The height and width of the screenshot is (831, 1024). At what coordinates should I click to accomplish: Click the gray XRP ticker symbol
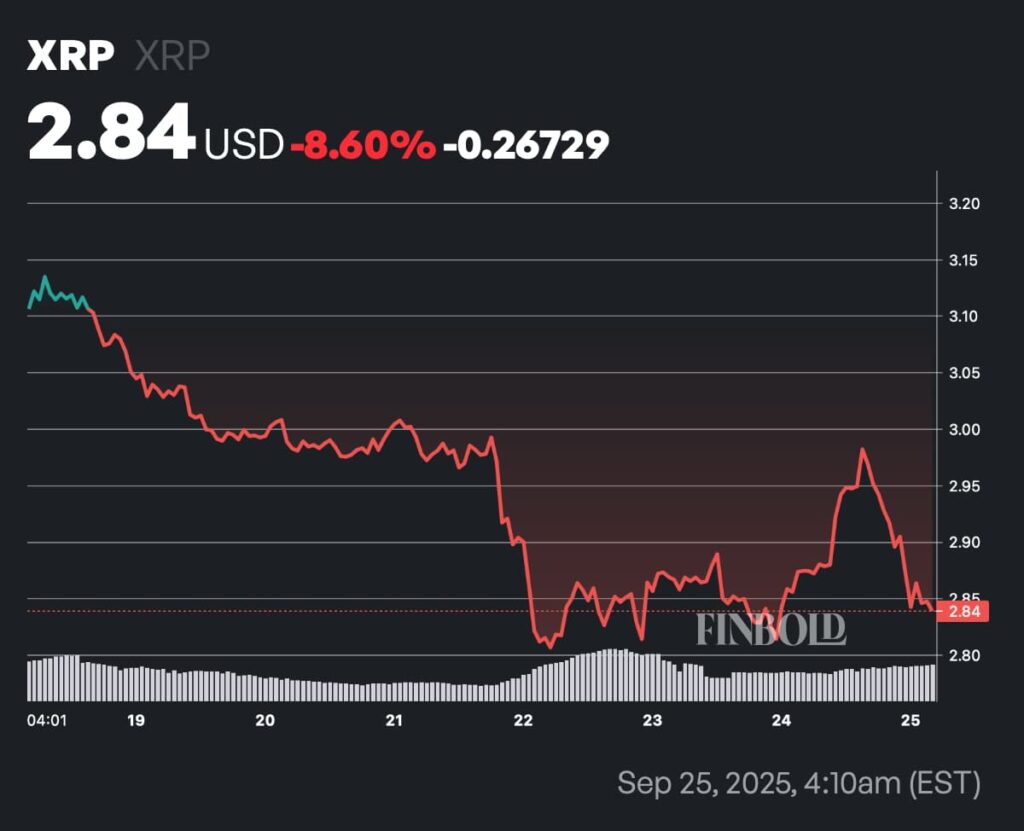coord(172,55)
